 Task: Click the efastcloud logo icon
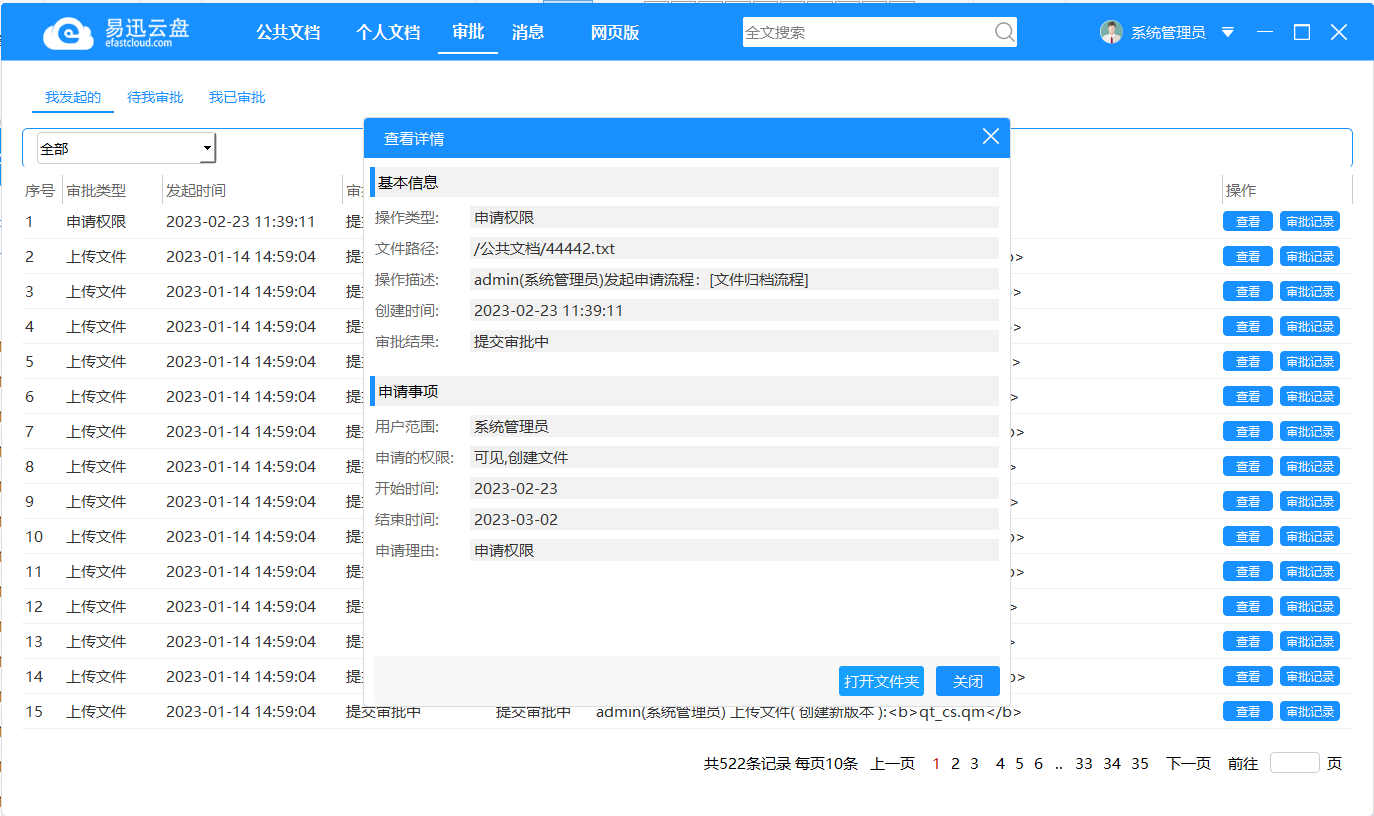click(x=68, y=33)
